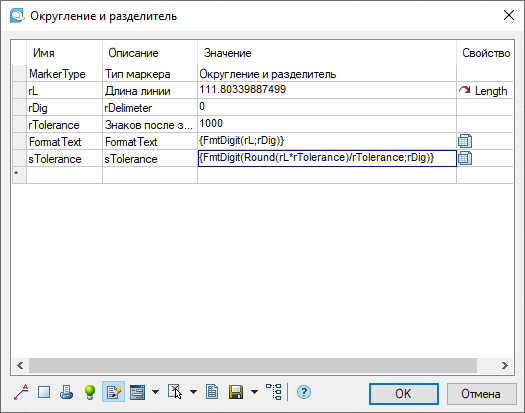525x413 pixels.
Task: Open the tree structure icon
Action: [x=274, y=392]
